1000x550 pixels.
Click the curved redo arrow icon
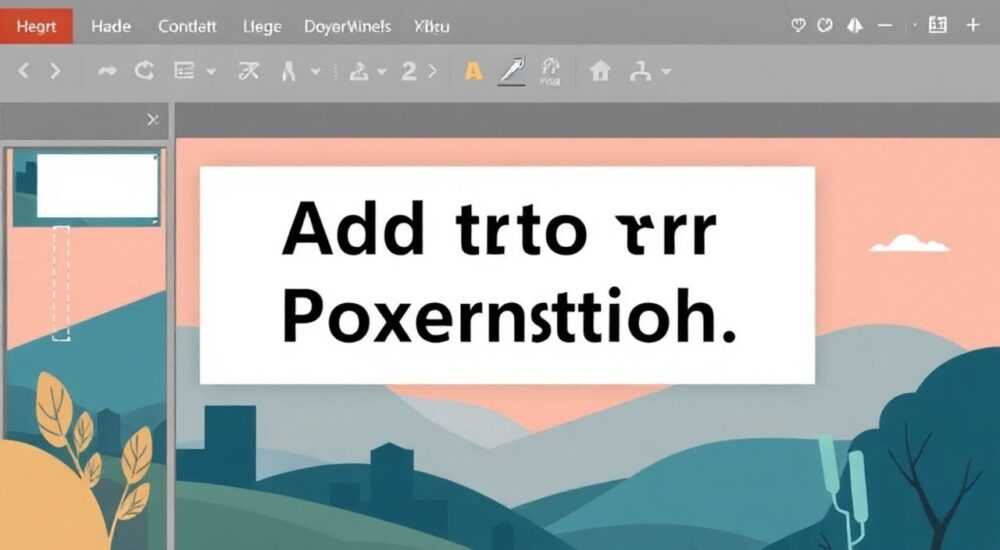107,71
